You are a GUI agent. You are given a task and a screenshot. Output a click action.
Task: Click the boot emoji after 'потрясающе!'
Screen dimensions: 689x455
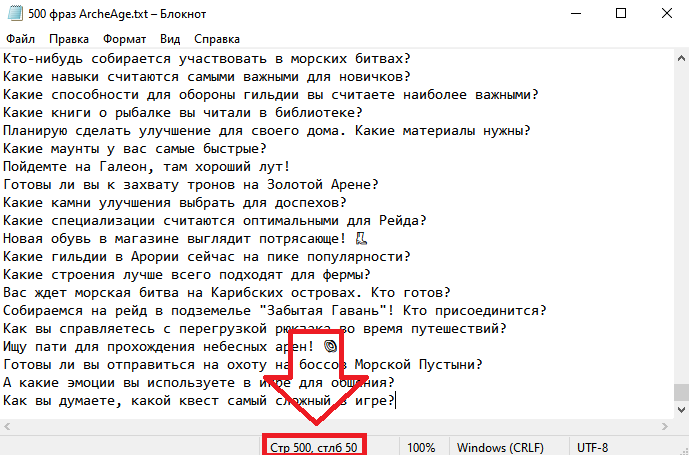[x=362, y=238]
